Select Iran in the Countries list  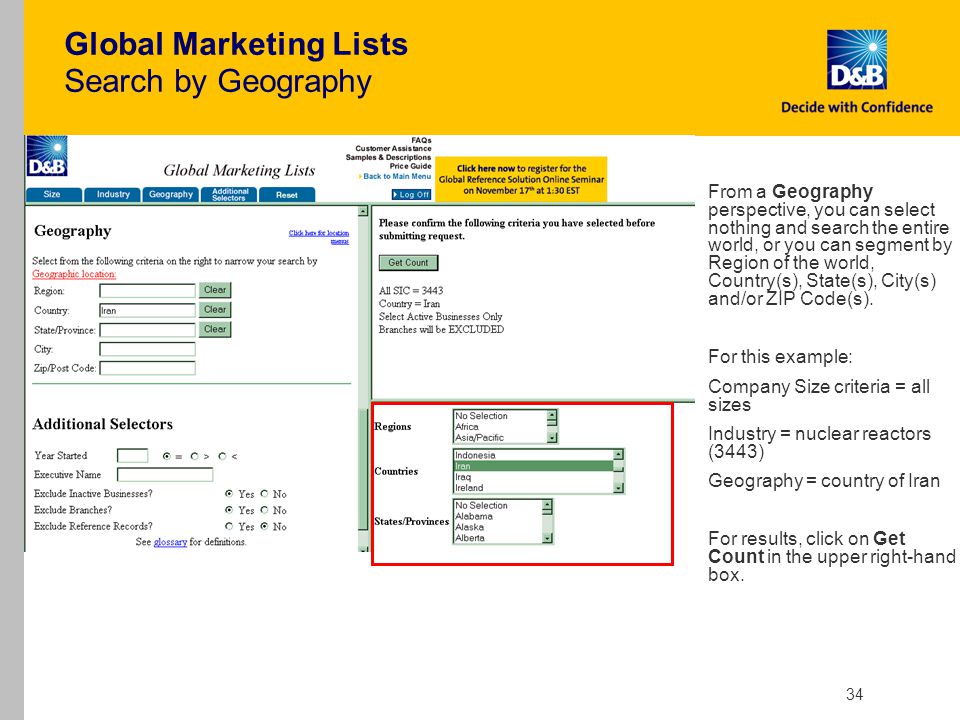(533, 466)
